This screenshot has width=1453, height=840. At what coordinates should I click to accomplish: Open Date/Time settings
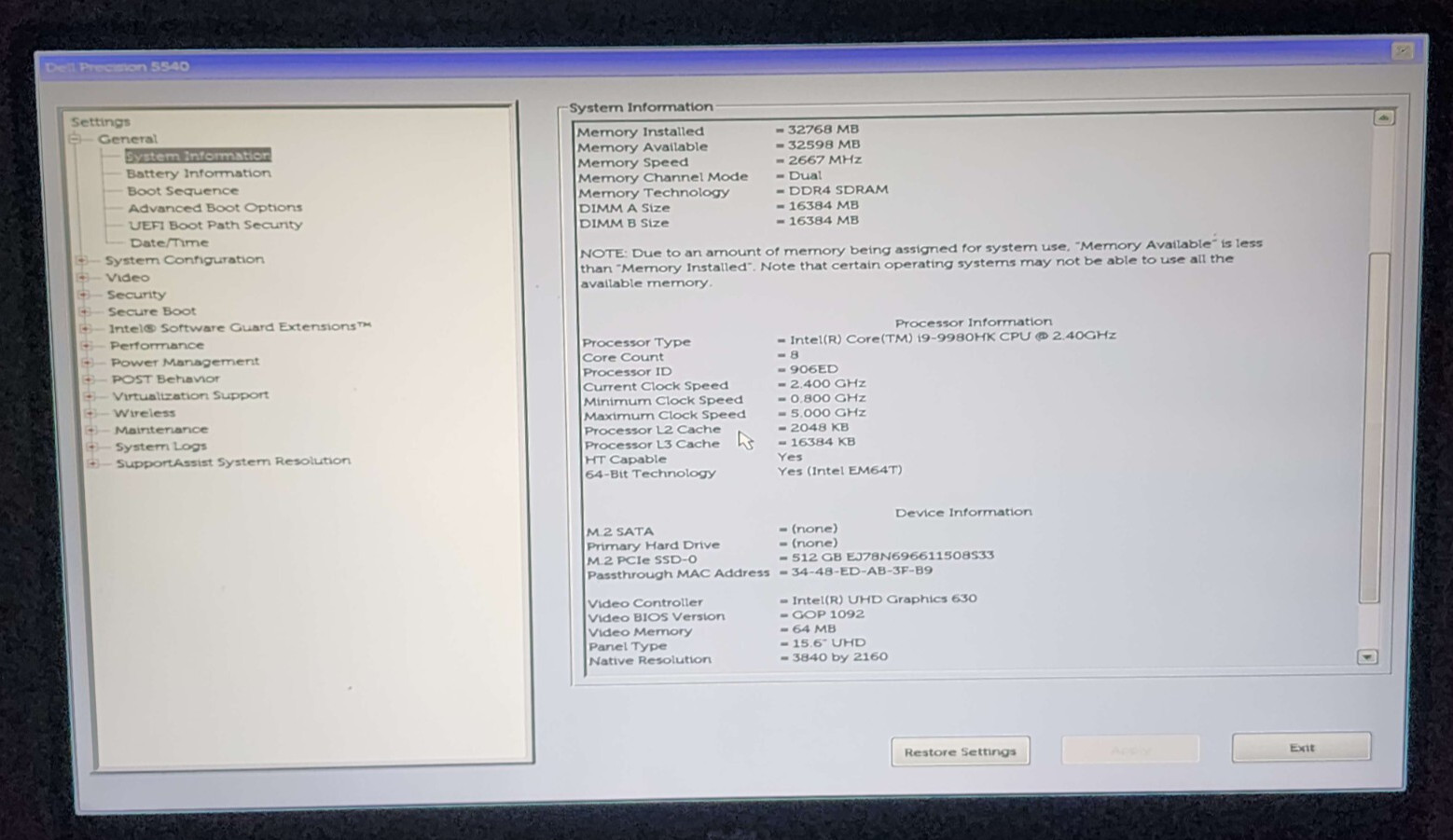169,242
